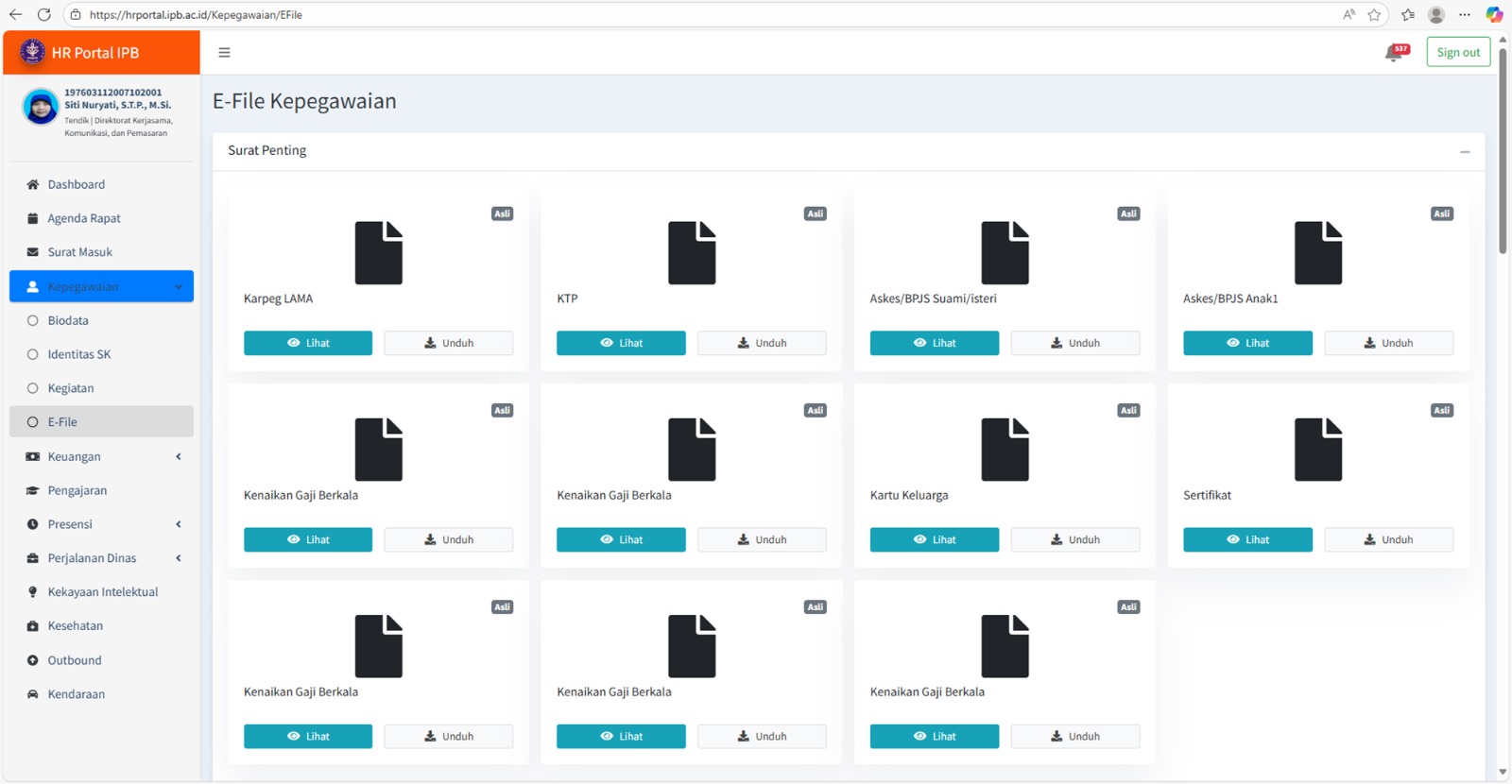The height and width of the screenshot is (784, 1512).
Task: Select Biodata in the sidebar submenu
Action: 68,320
